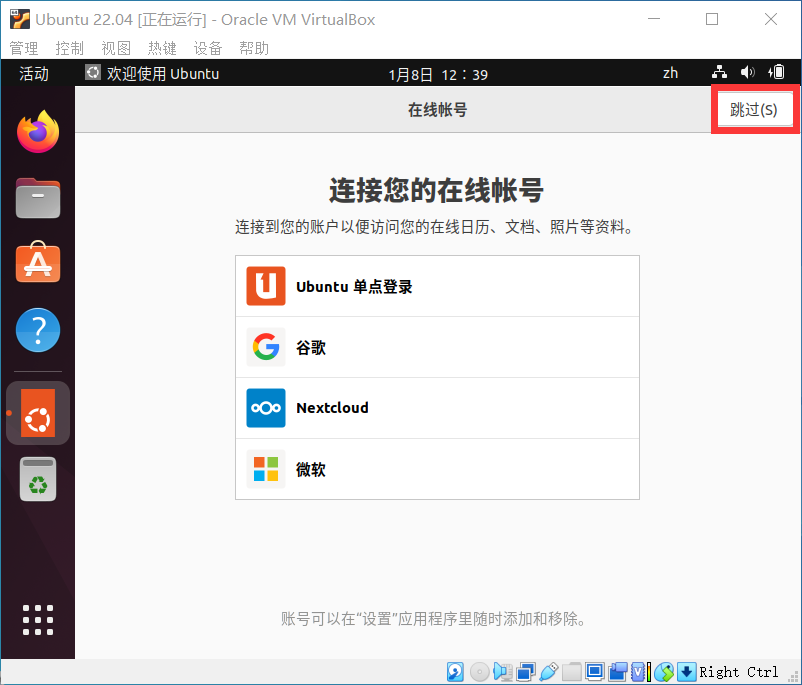The width and height of the screenshot is (802, 685).
Task: Open the calendar by clicking the clock
Action: (437, 72)
